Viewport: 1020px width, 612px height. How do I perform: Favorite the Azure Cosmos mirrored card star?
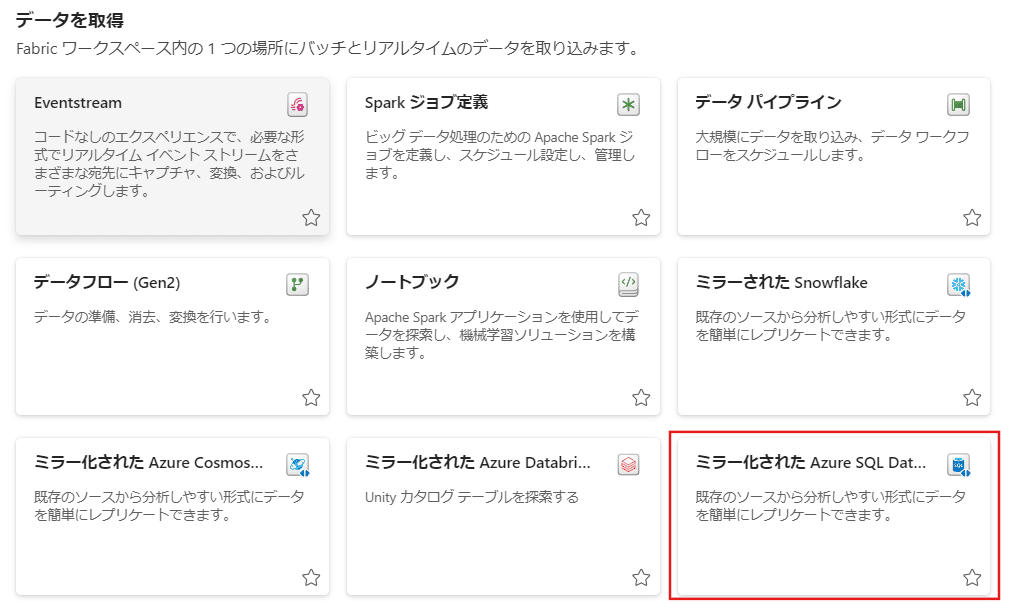tap(311, 578)
